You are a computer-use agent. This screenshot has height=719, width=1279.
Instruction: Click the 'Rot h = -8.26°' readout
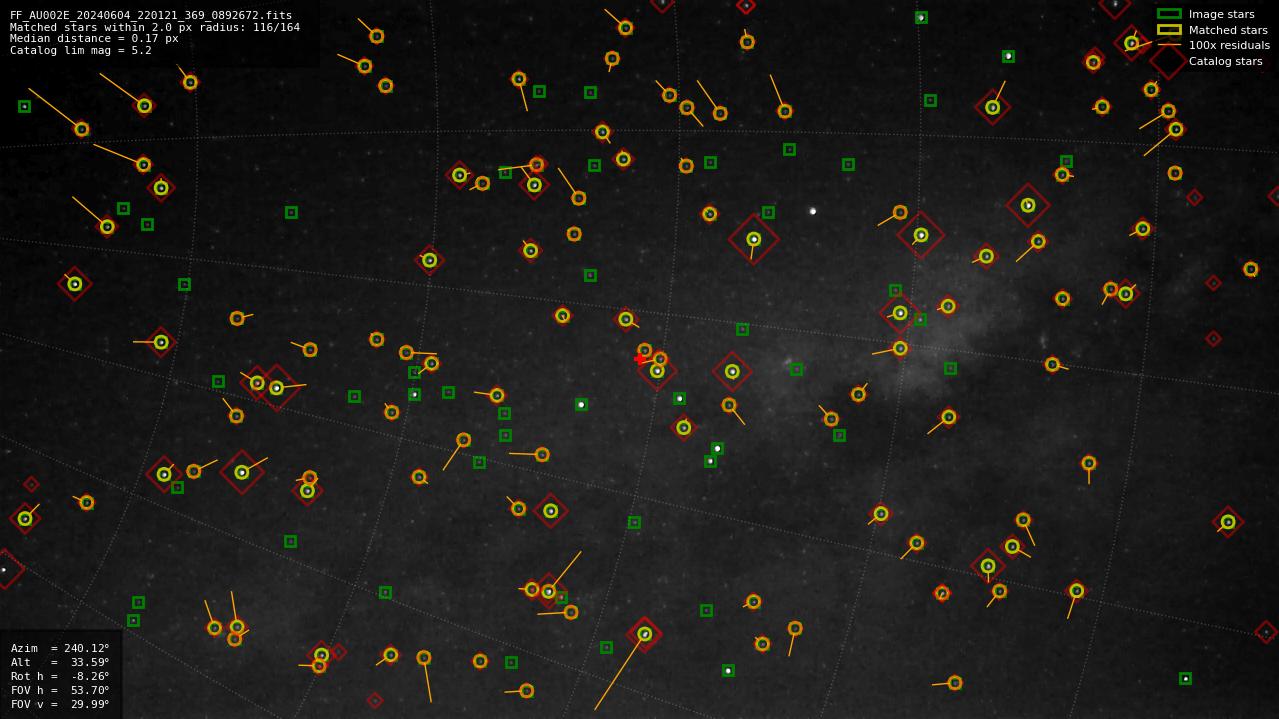(x=60, y=676)
